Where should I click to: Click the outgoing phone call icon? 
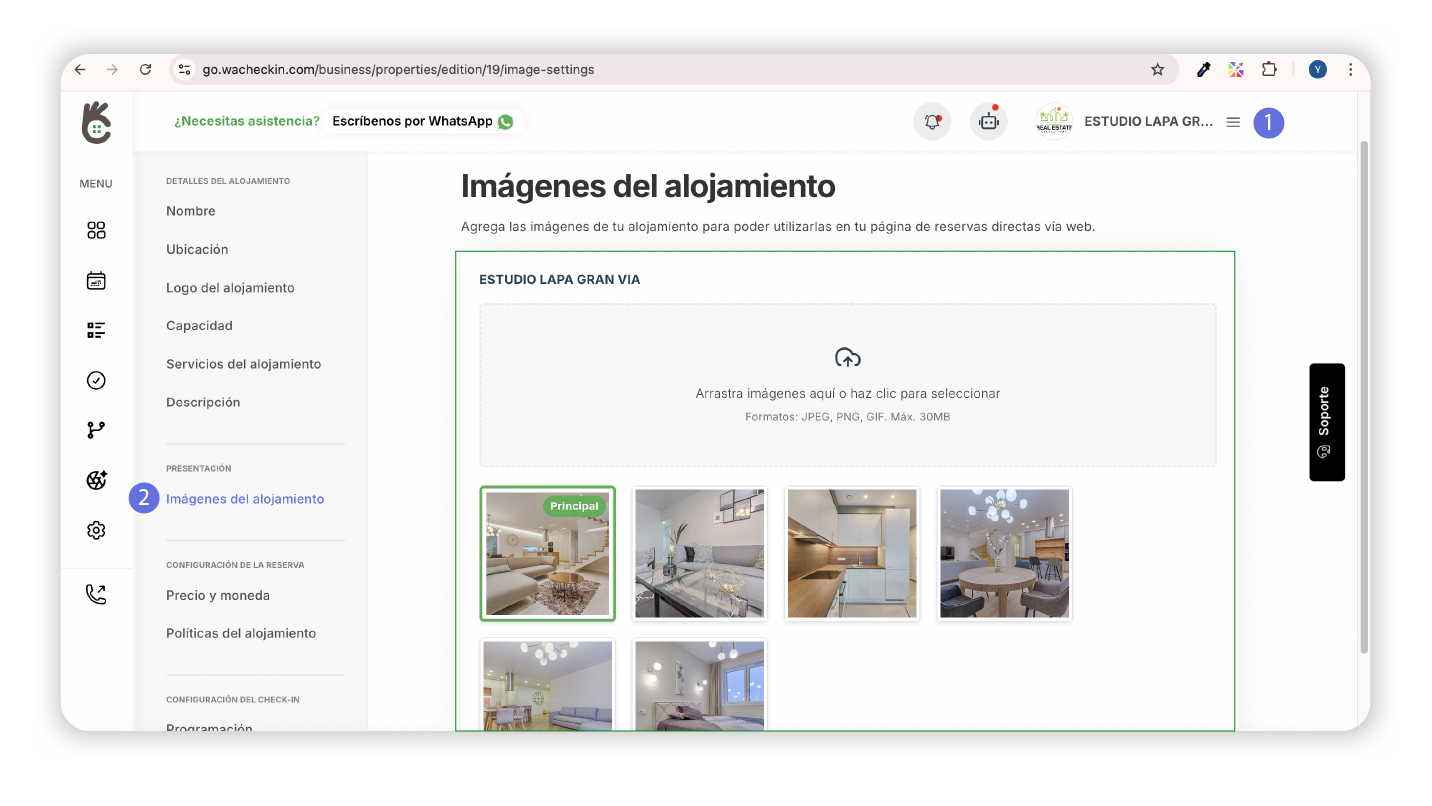click(96, 595)
